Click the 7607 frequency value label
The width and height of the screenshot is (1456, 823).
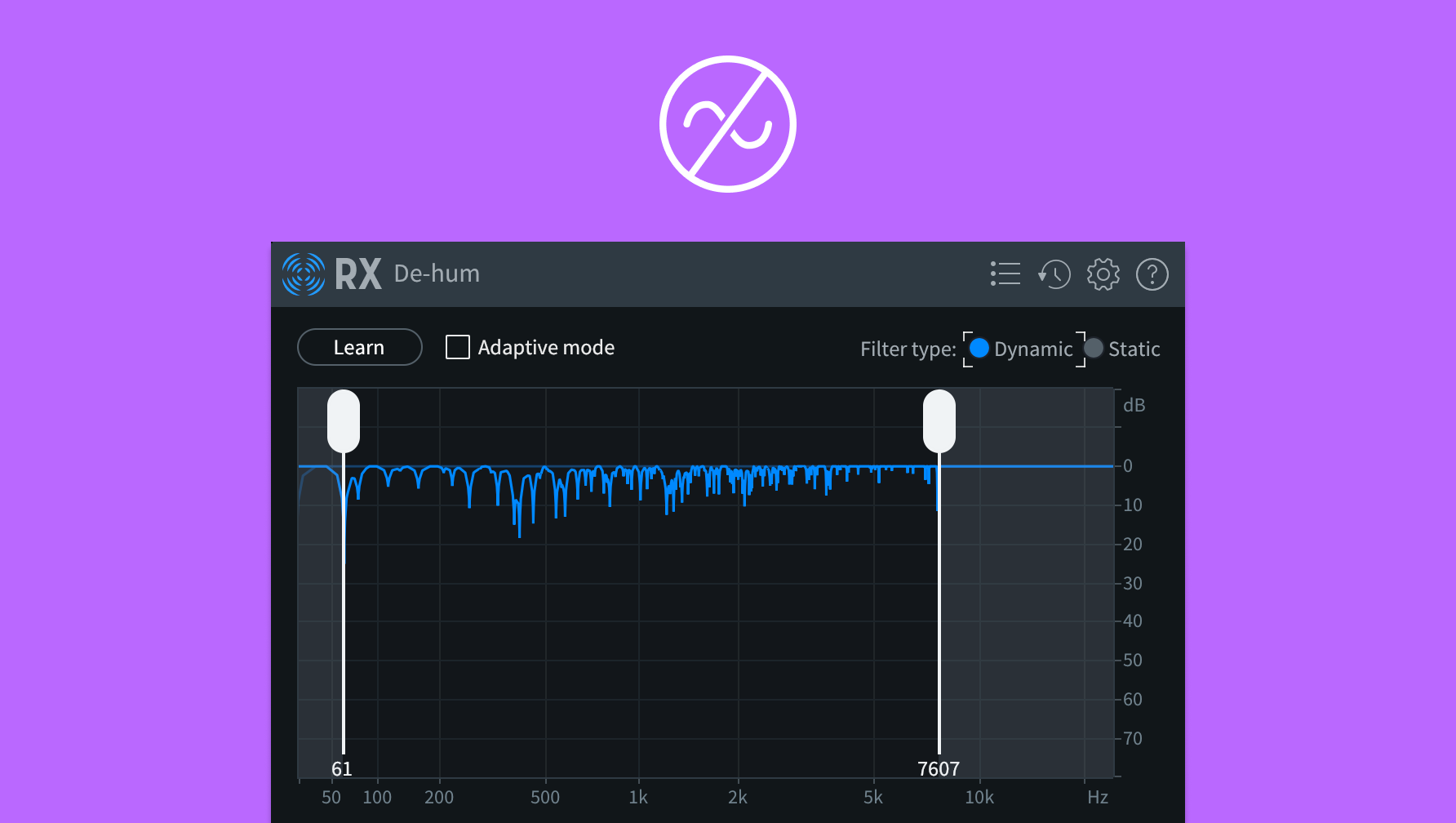pyautogui.click(x=939, y=769)
